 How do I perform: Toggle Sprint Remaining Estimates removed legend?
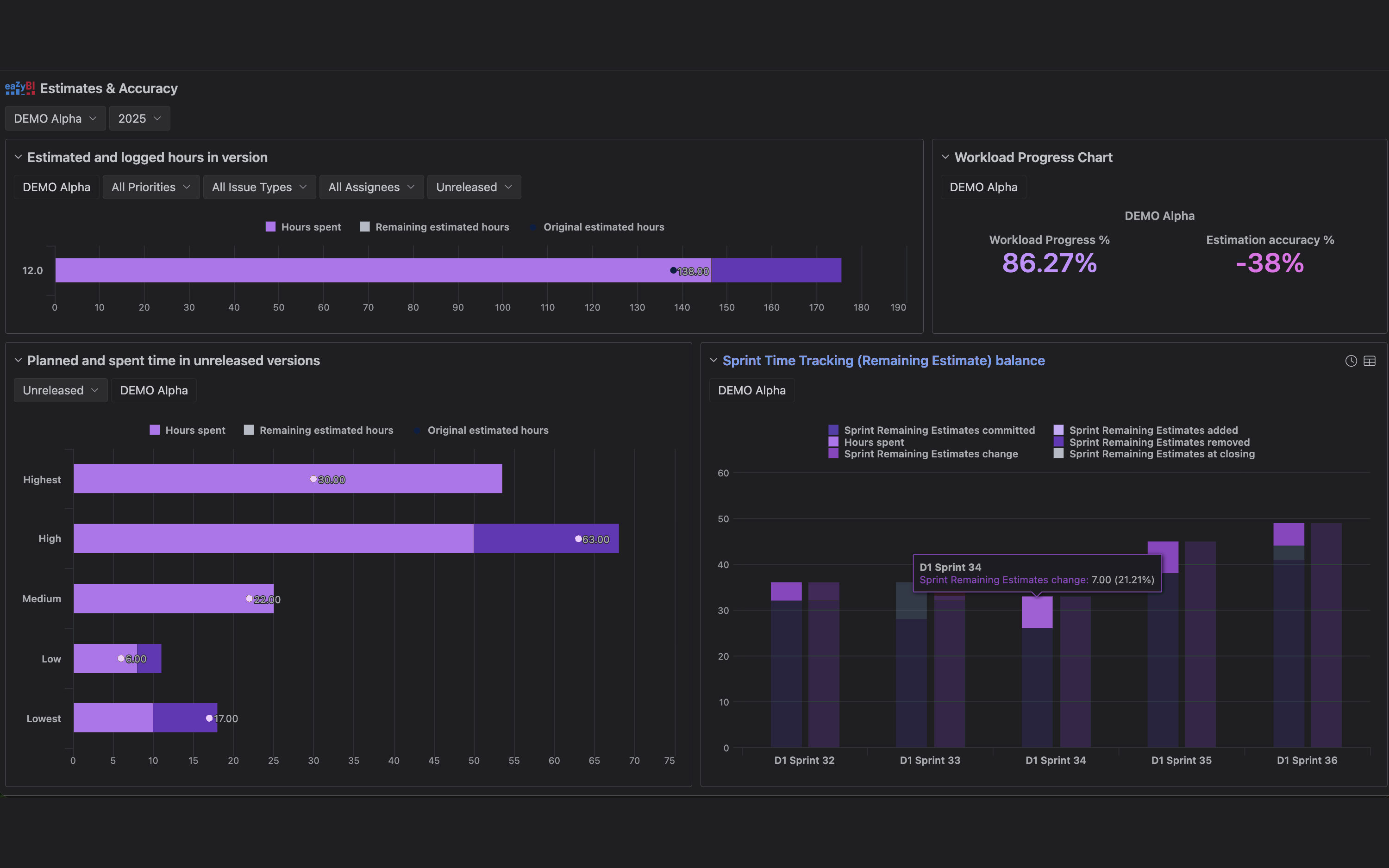[x=1151, y=442]
